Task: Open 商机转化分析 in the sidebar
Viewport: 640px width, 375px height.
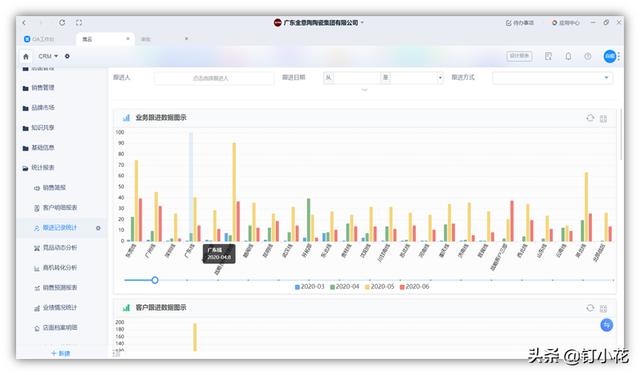Action: pyautogui.click(x=55, y=268)
